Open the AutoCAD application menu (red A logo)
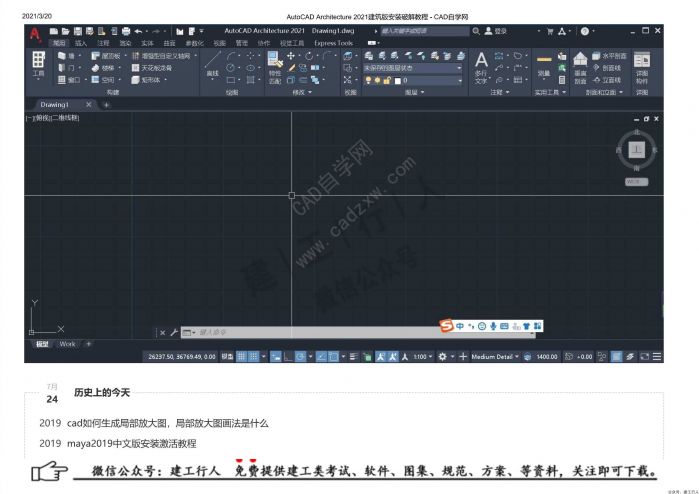The width and height of the screenshot is (699, 494). (35, 34)
